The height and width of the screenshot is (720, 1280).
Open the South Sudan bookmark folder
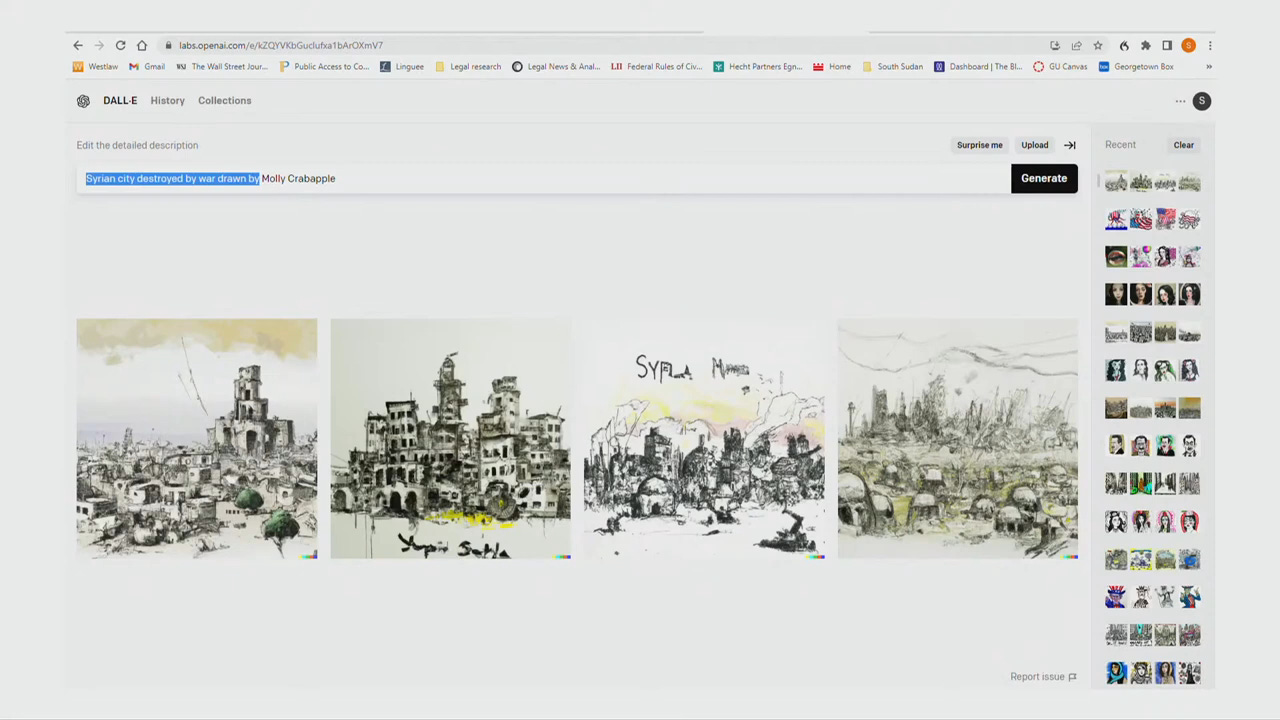point(893,67)
